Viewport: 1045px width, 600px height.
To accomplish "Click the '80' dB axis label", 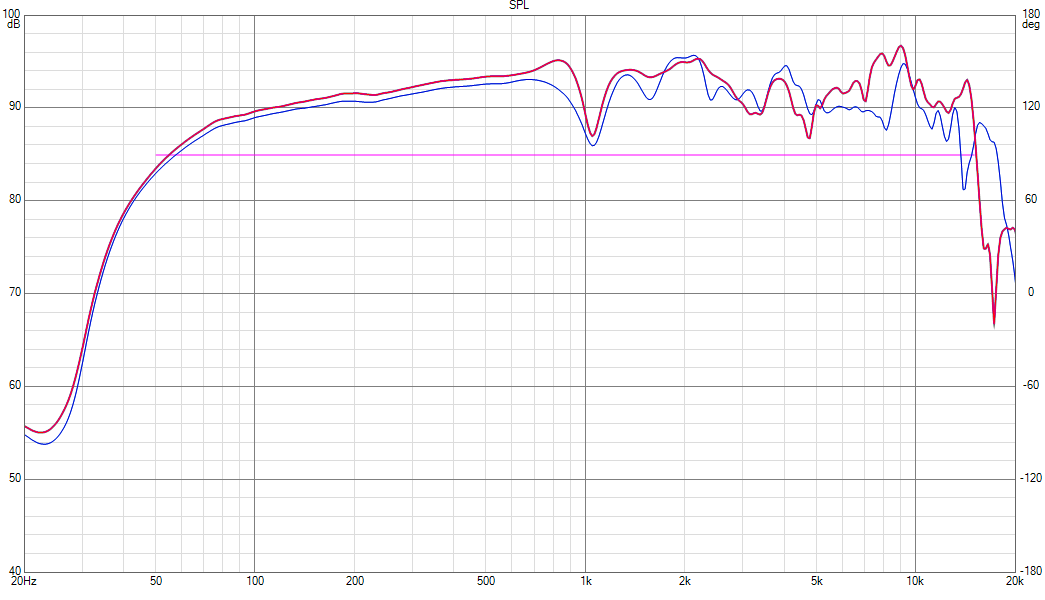I will 15,199.
